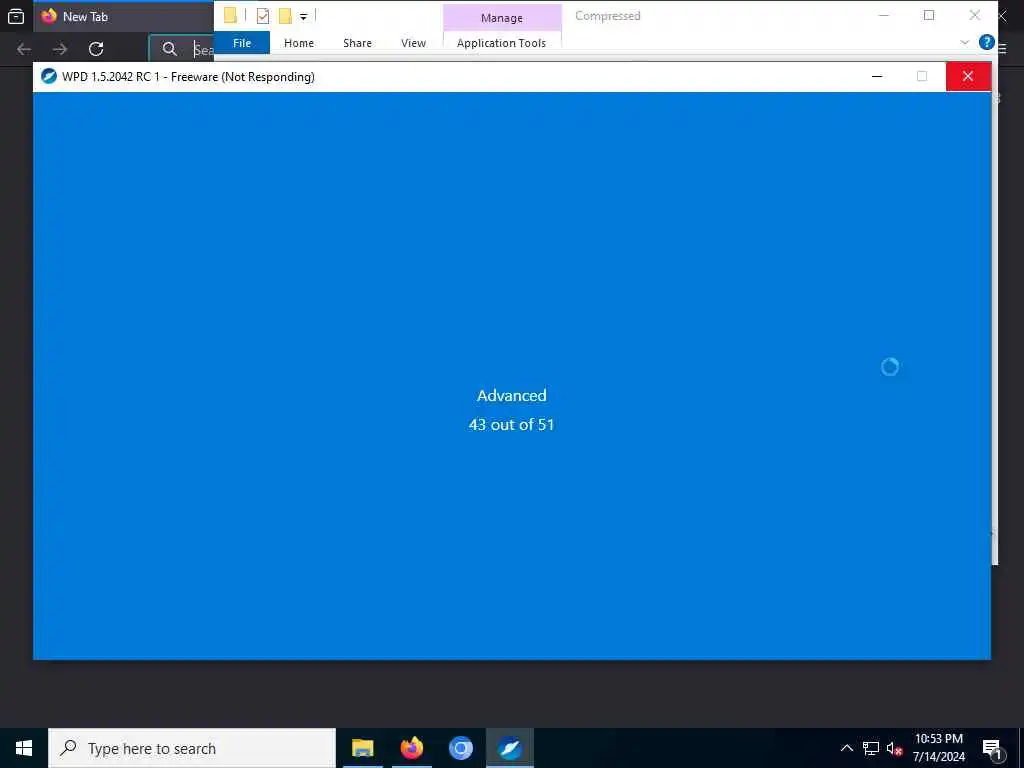Open File Explorer from taskbar

[x=362, y=748]
